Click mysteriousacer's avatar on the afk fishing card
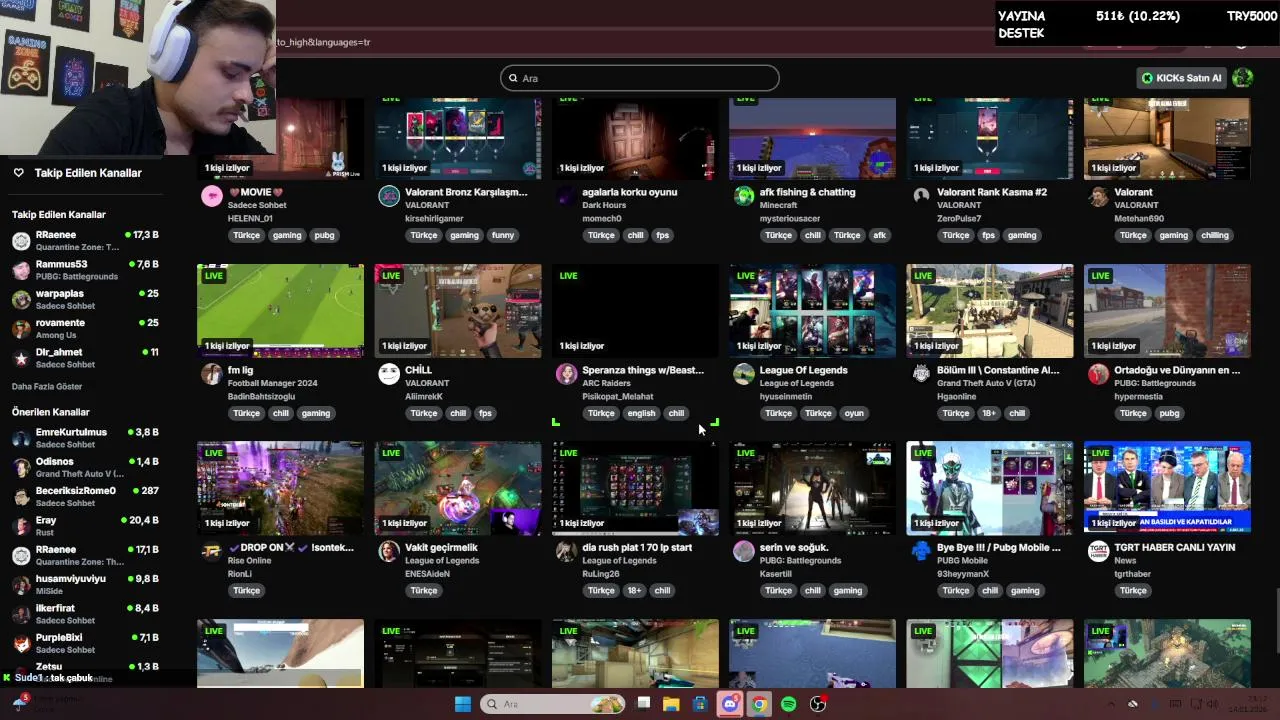The image size is (1280, 720). pos(744,196)
